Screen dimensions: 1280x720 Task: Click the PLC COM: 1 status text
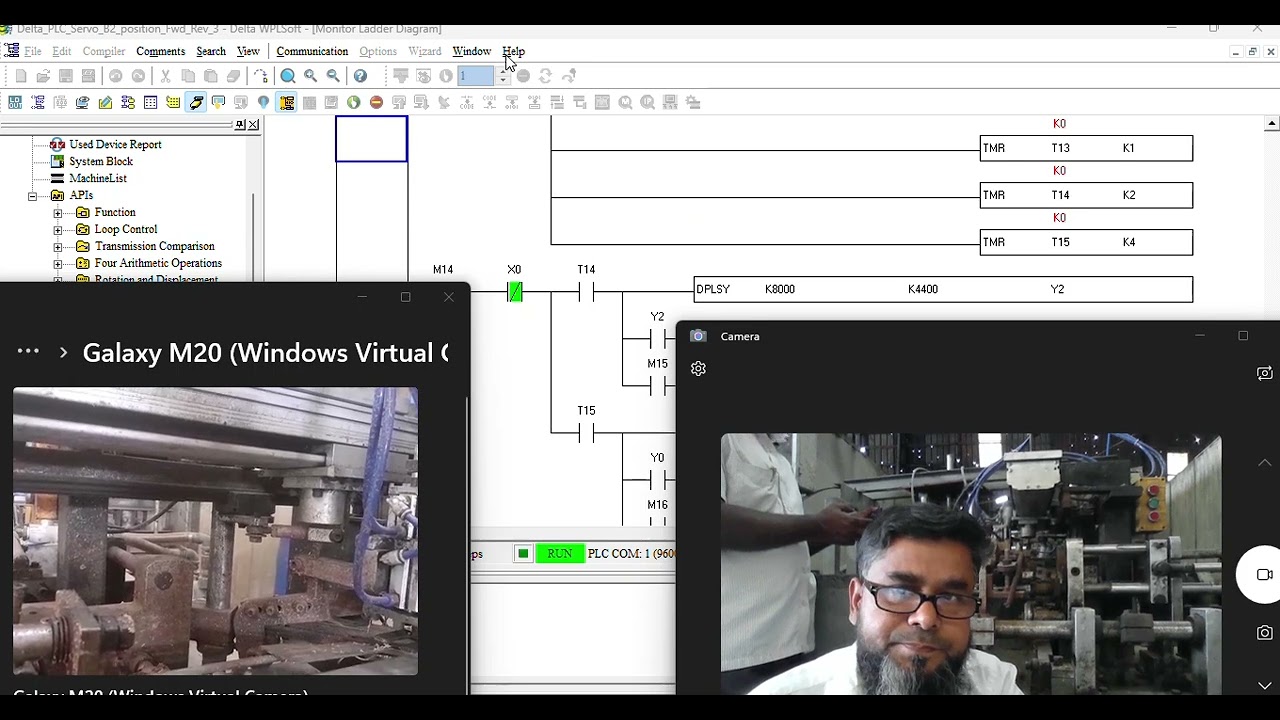pyautogui.click(x=631, y=554)
